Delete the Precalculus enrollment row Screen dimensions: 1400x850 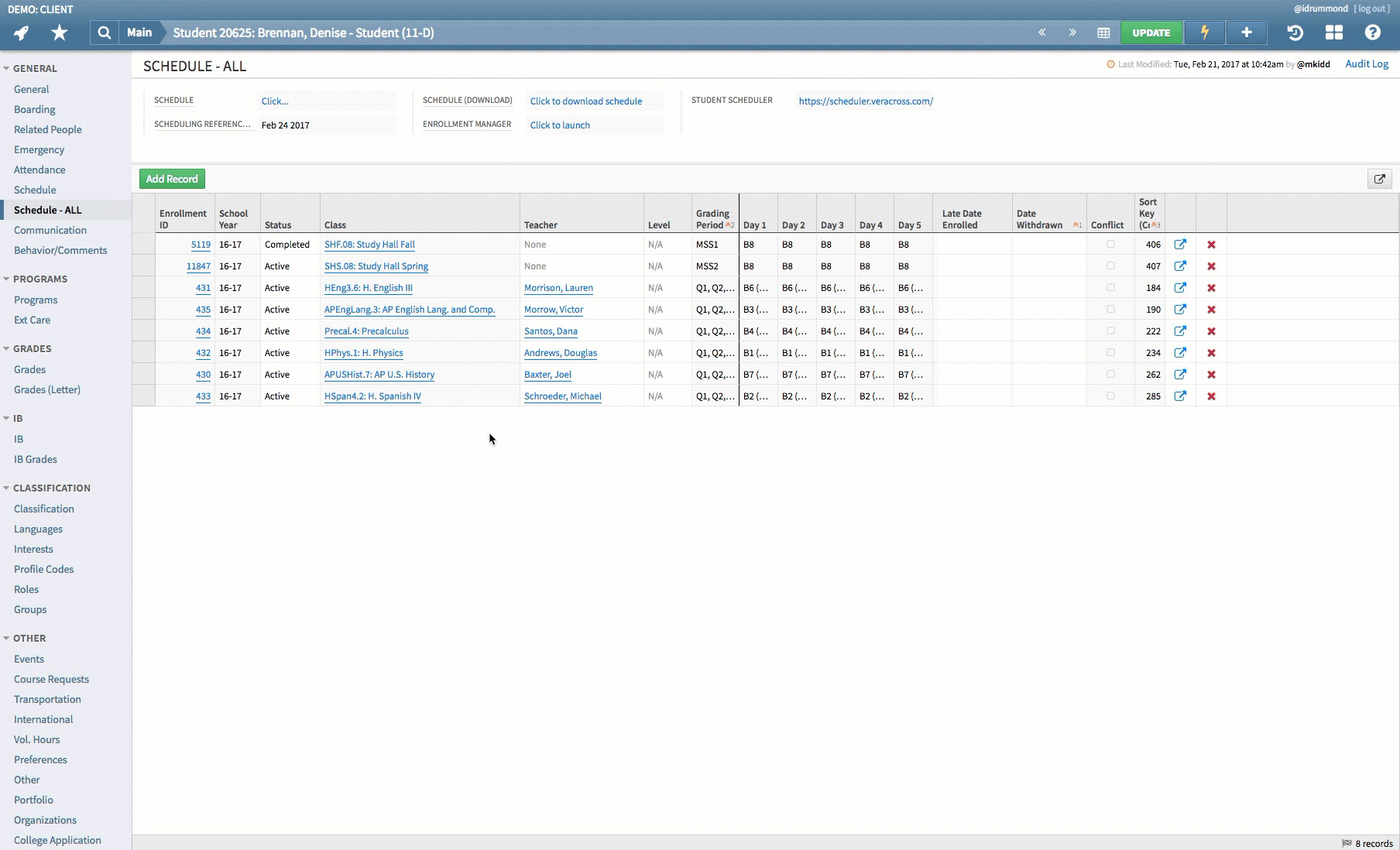click(x=1211, y=331)
